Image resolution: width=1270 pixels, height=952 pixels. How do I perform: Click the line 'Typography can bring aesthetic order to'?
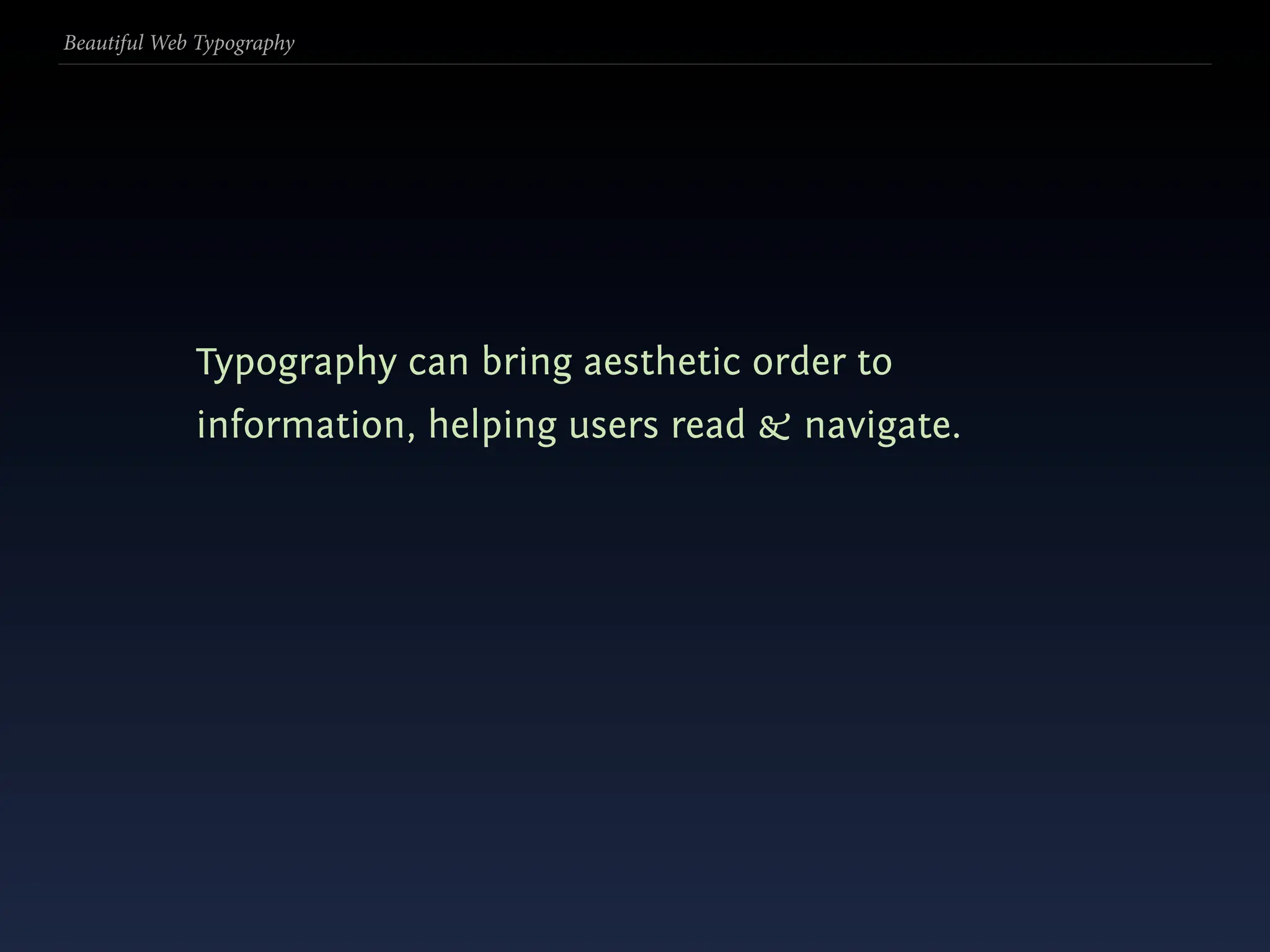pyautogui.click(x=544, y=363)
